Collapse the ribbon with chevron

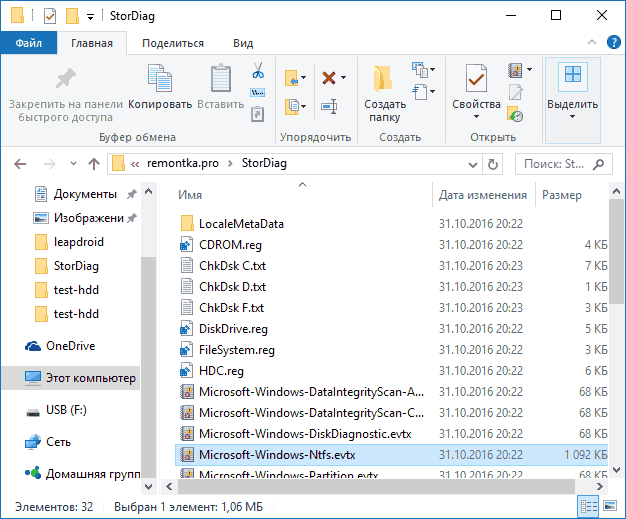592,42
